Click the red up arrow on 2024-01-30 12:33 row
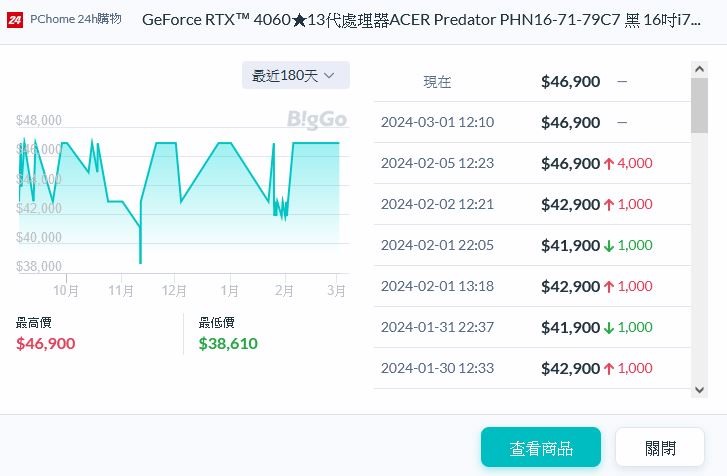 pos(609,368)
